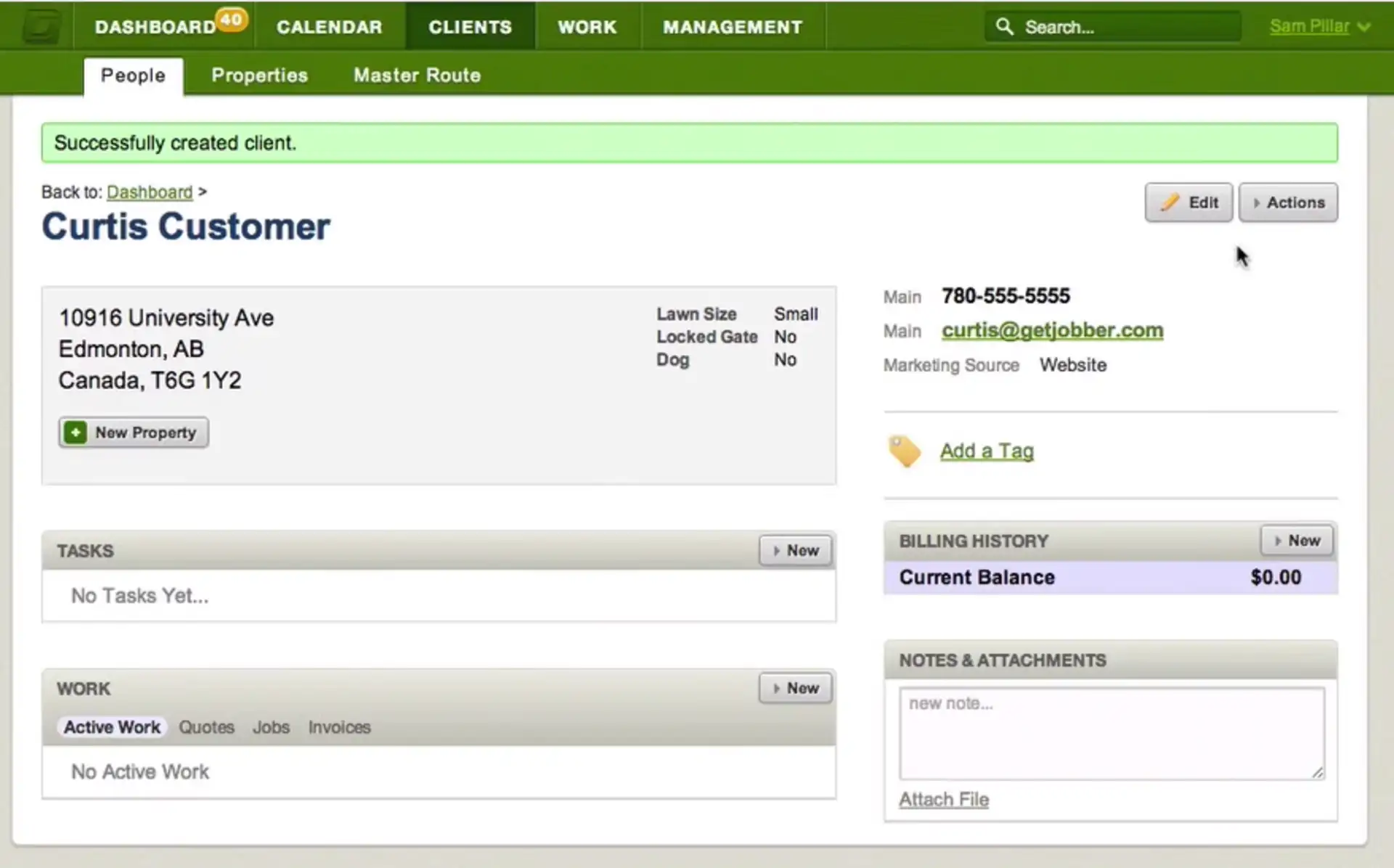Go to Calendar in top navigation
The image size is (1394, 868).
(x=329, y=27)
